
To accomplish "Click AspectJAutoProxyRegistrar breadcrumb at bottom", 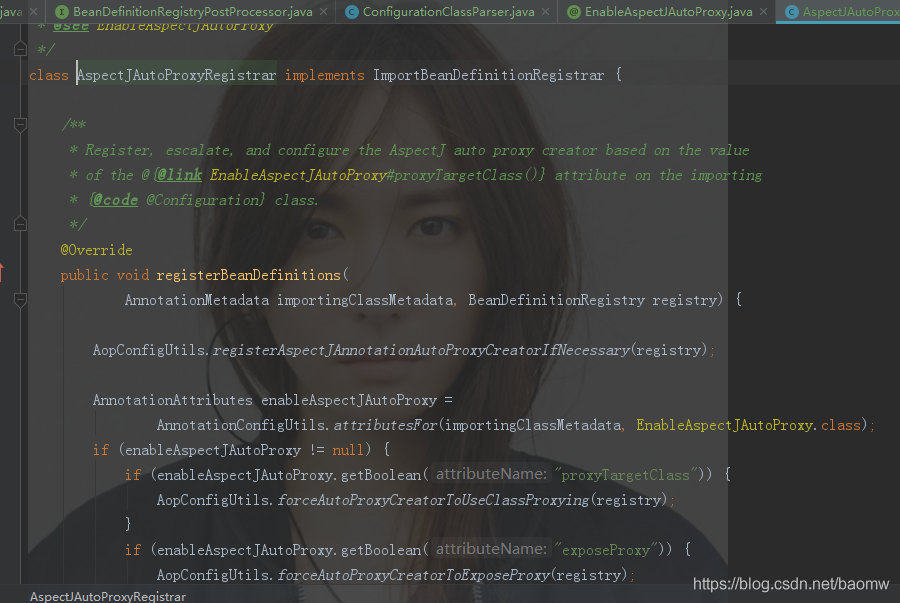I will (108, 597).
